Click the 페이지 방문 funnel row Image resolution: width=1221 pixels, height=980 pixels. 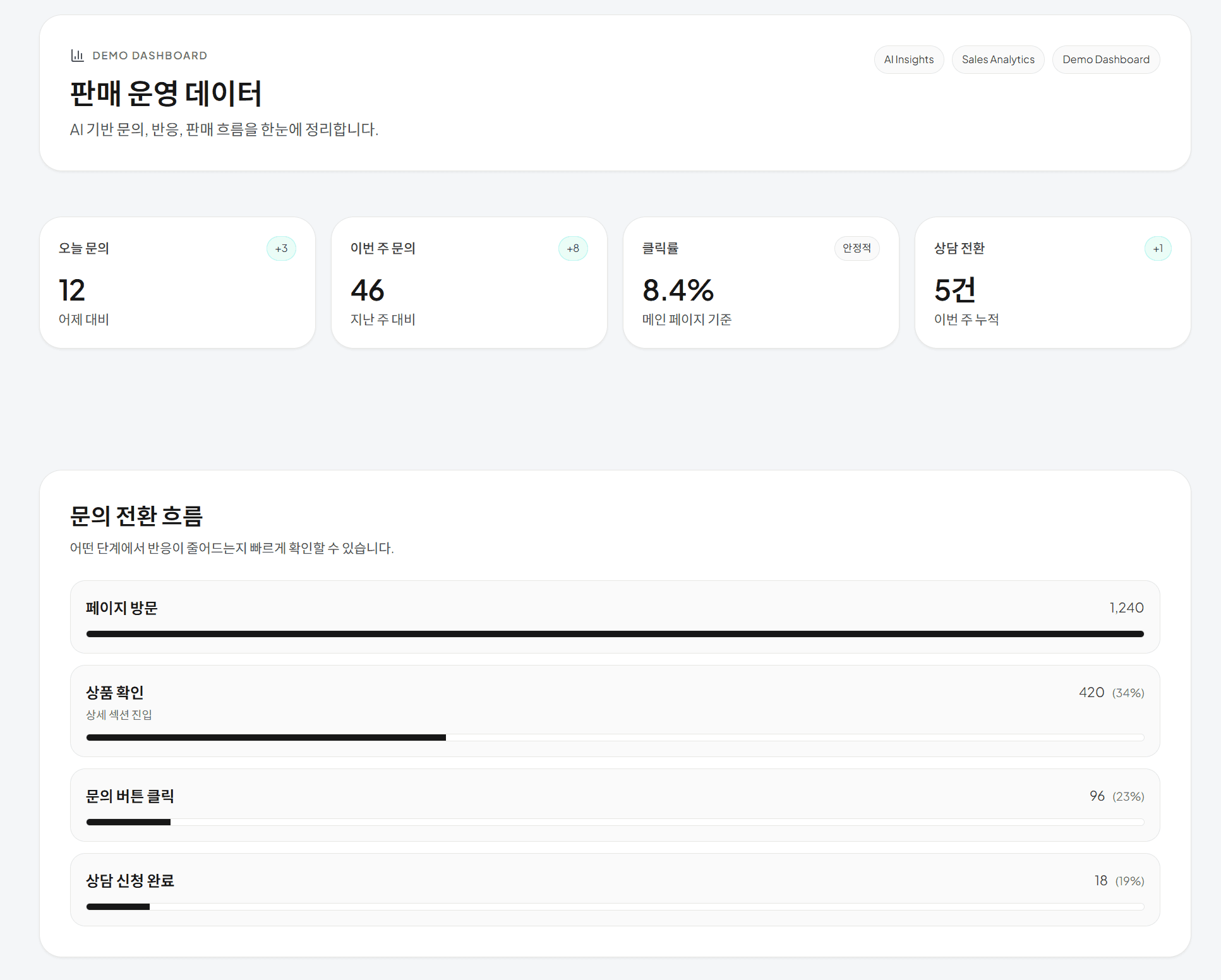click(615, 618)
